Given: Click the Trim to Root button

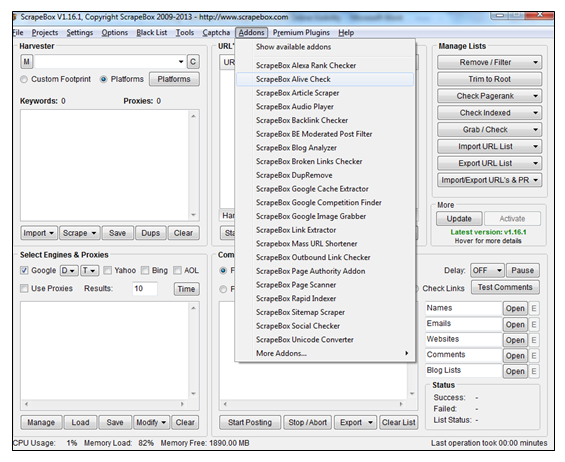Looking at the screenshot, I should click(x=489, y=79).
